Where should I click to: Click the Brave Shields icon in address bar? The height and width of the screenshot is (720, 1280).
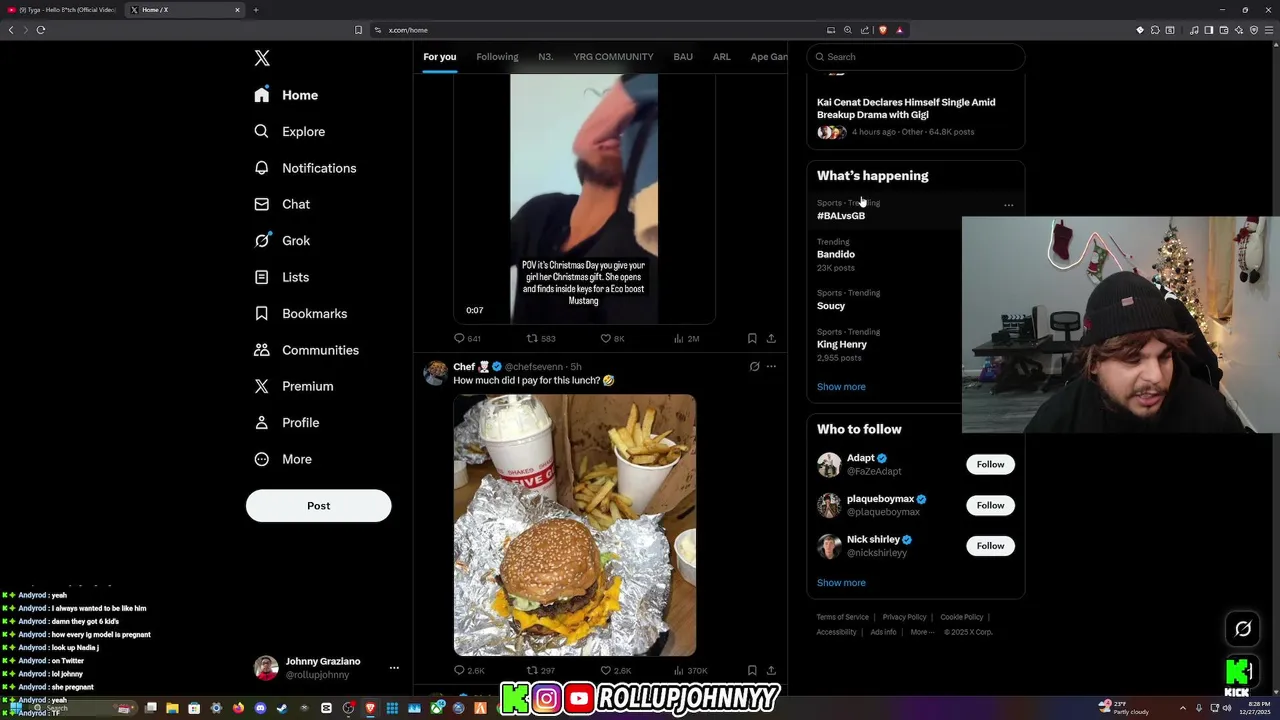pyautogui.click(x=883, y=30)
